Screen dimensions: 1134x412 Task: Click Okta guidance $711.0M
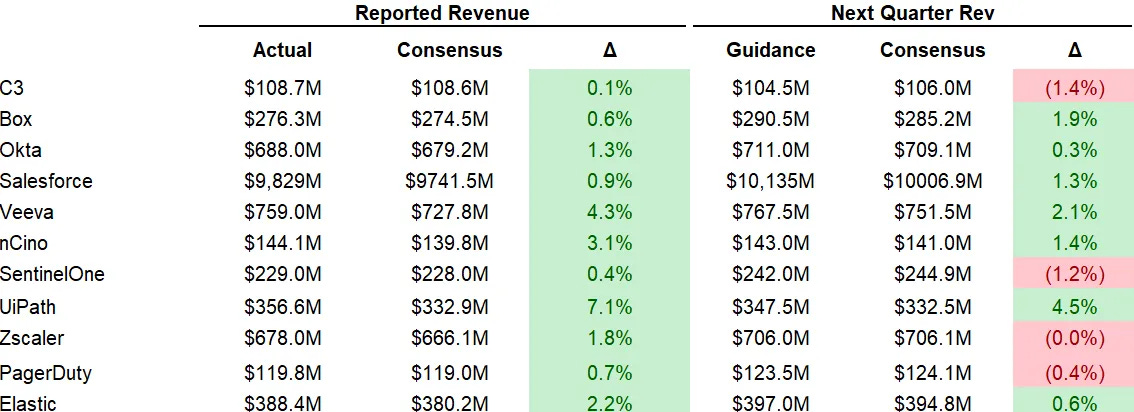(771, 150)
